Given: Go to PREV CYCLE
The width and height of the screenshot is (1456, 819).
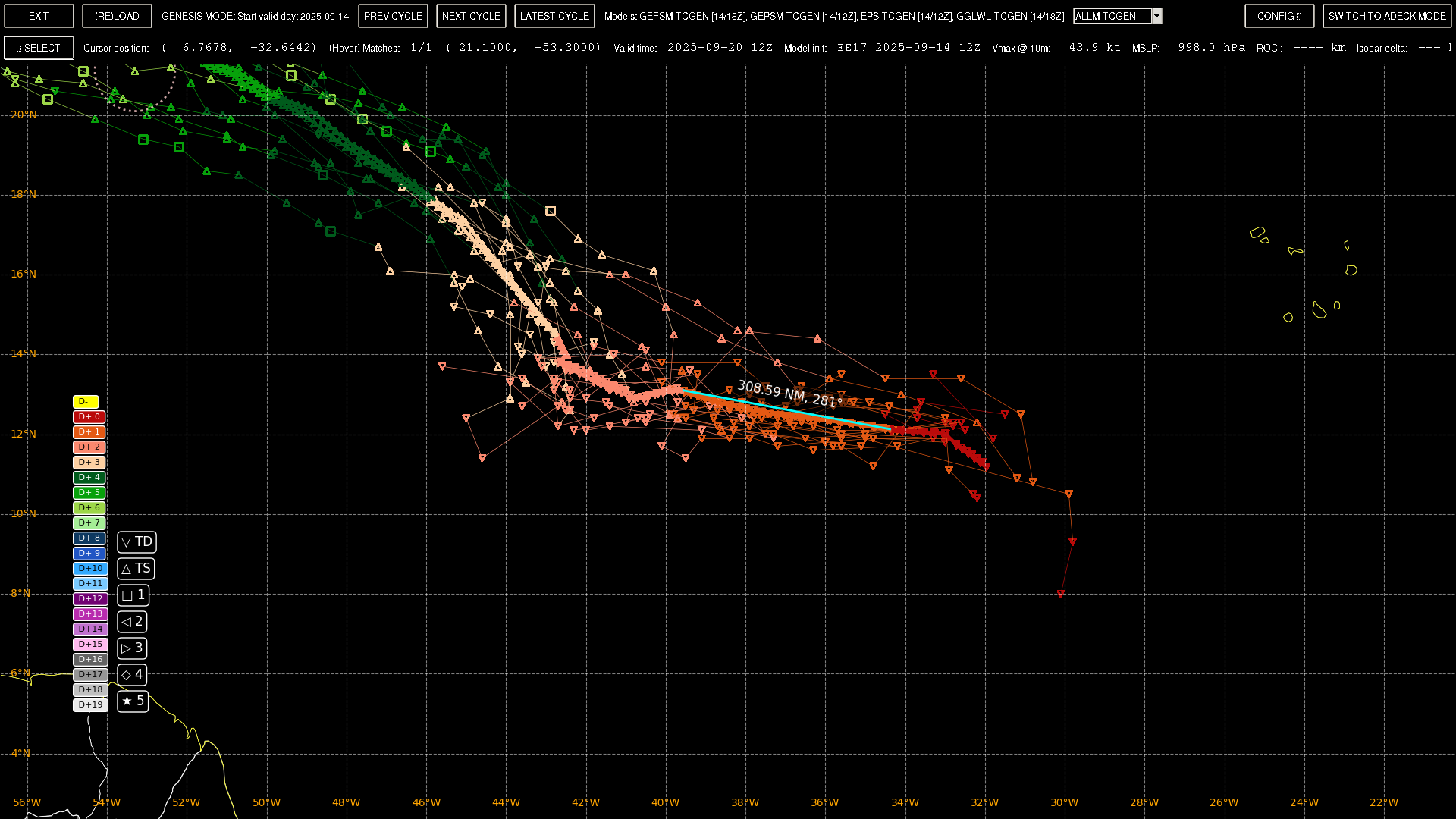Looking at the screenshot, I should tap(393, 16).
